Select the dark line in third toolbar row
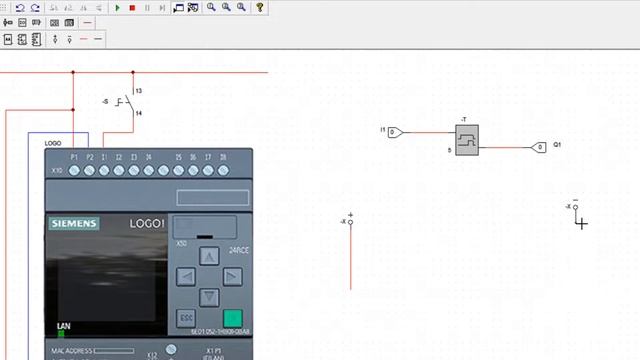This screenshot has width=640, height=360. 98,39
